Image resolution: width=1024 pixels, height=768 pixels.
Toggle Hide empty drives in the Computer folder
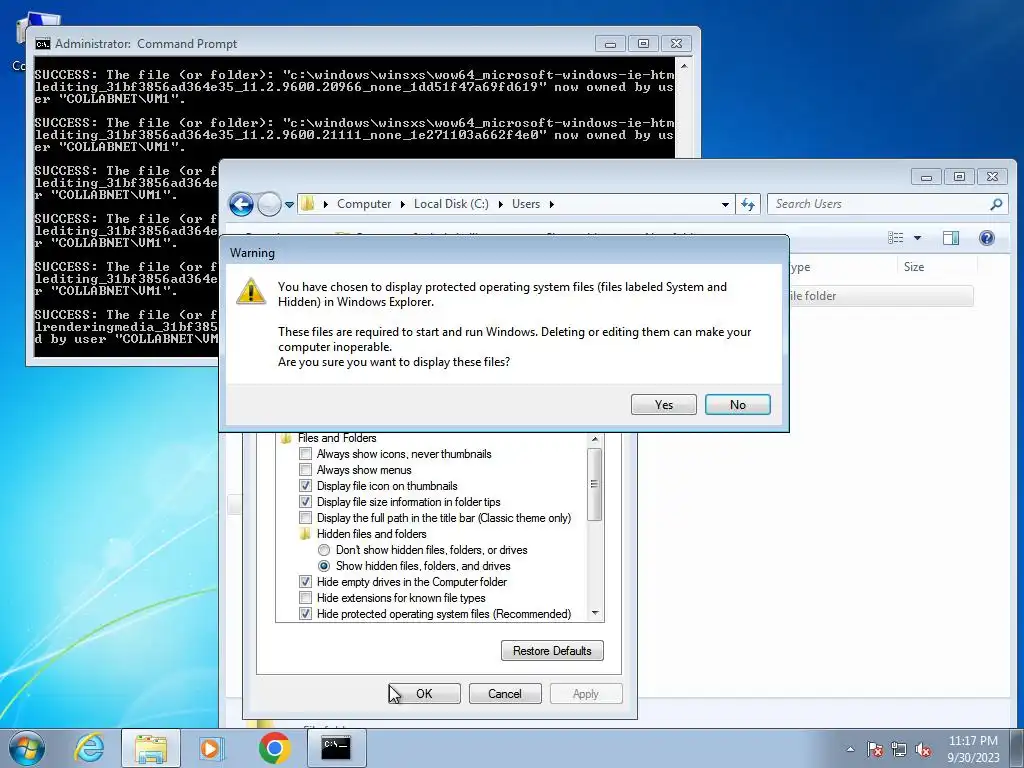click(305, 582)
